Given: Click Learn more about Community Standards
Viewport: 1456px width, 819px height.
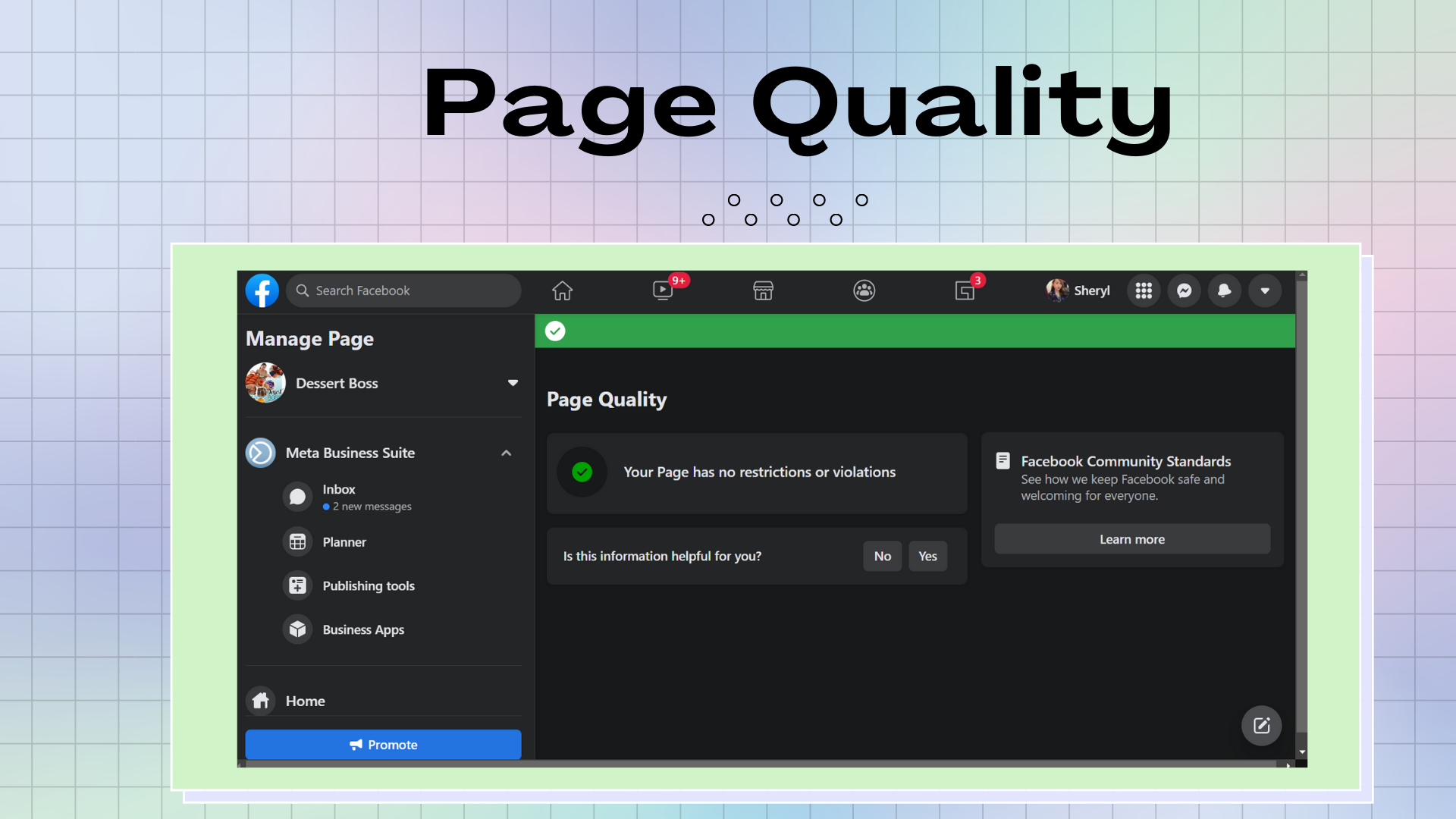Looking at the screenshot, I should pyautogui.click(x=1131, y=539).
